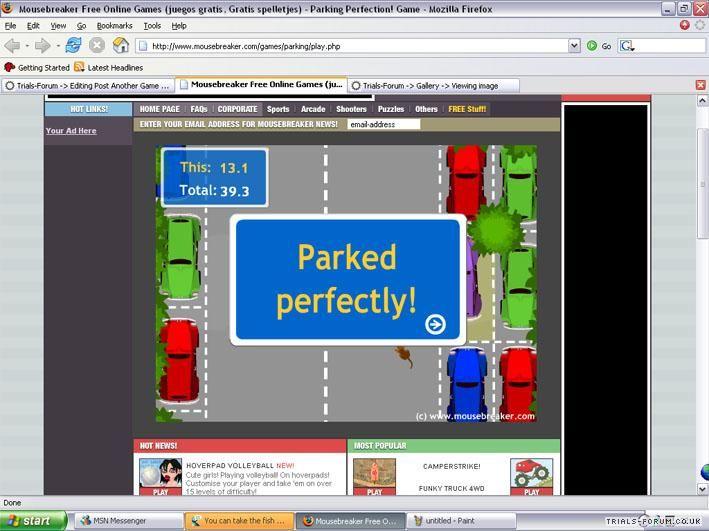Open the Tools menu

point(152,26)
